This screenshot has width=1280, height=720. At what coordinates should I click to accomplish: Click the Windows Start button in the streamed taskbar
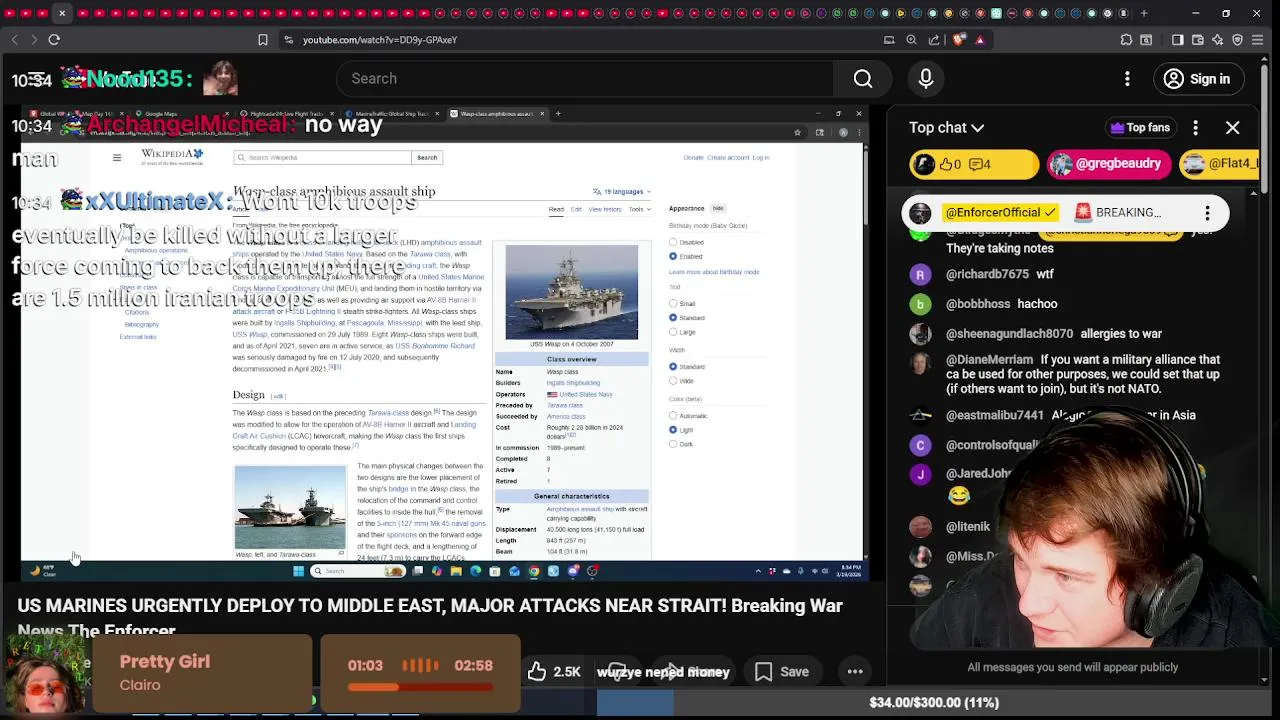[x=298, y=571]
